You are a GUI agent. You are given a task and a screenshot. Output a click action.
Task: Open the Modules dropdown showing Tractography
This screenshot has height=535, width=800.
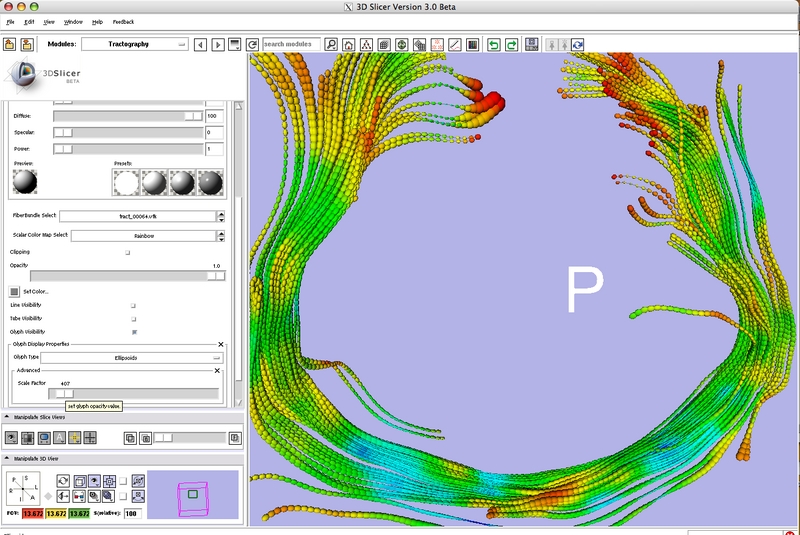click(x=135, y=45)
